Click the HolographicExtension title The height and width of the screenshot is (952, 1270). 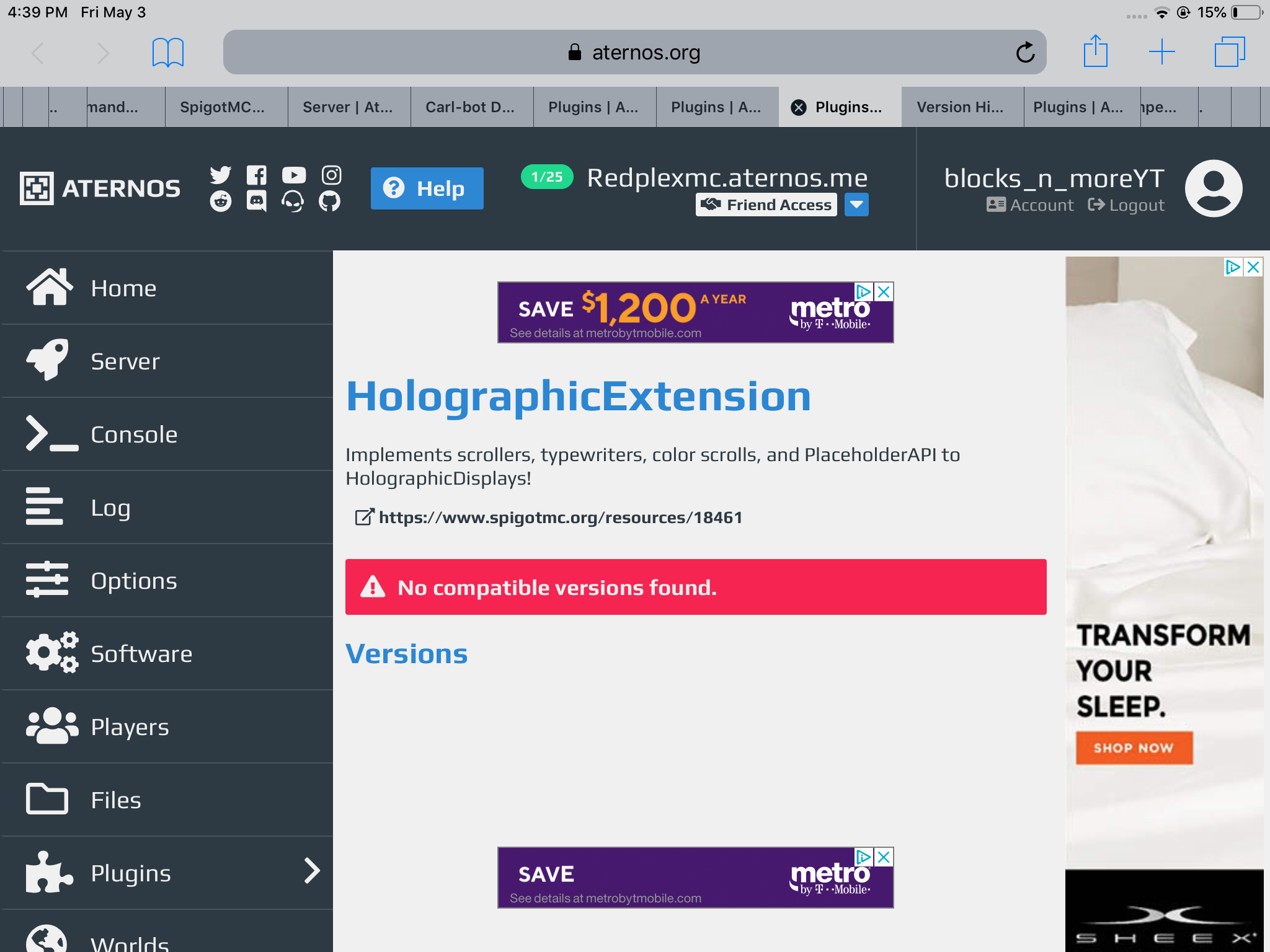point(579,396)
